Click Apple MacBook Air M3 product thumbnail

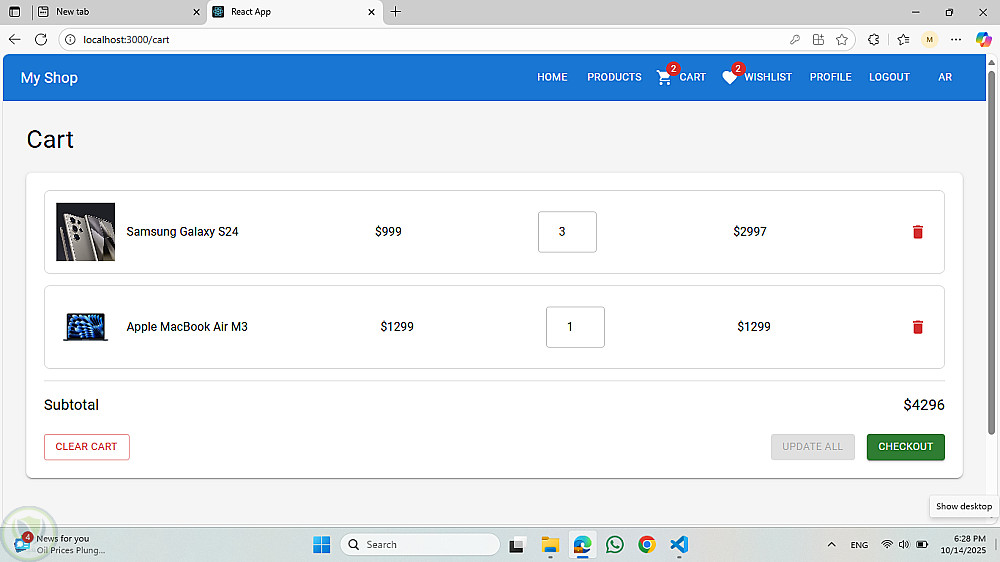(85, 327)
